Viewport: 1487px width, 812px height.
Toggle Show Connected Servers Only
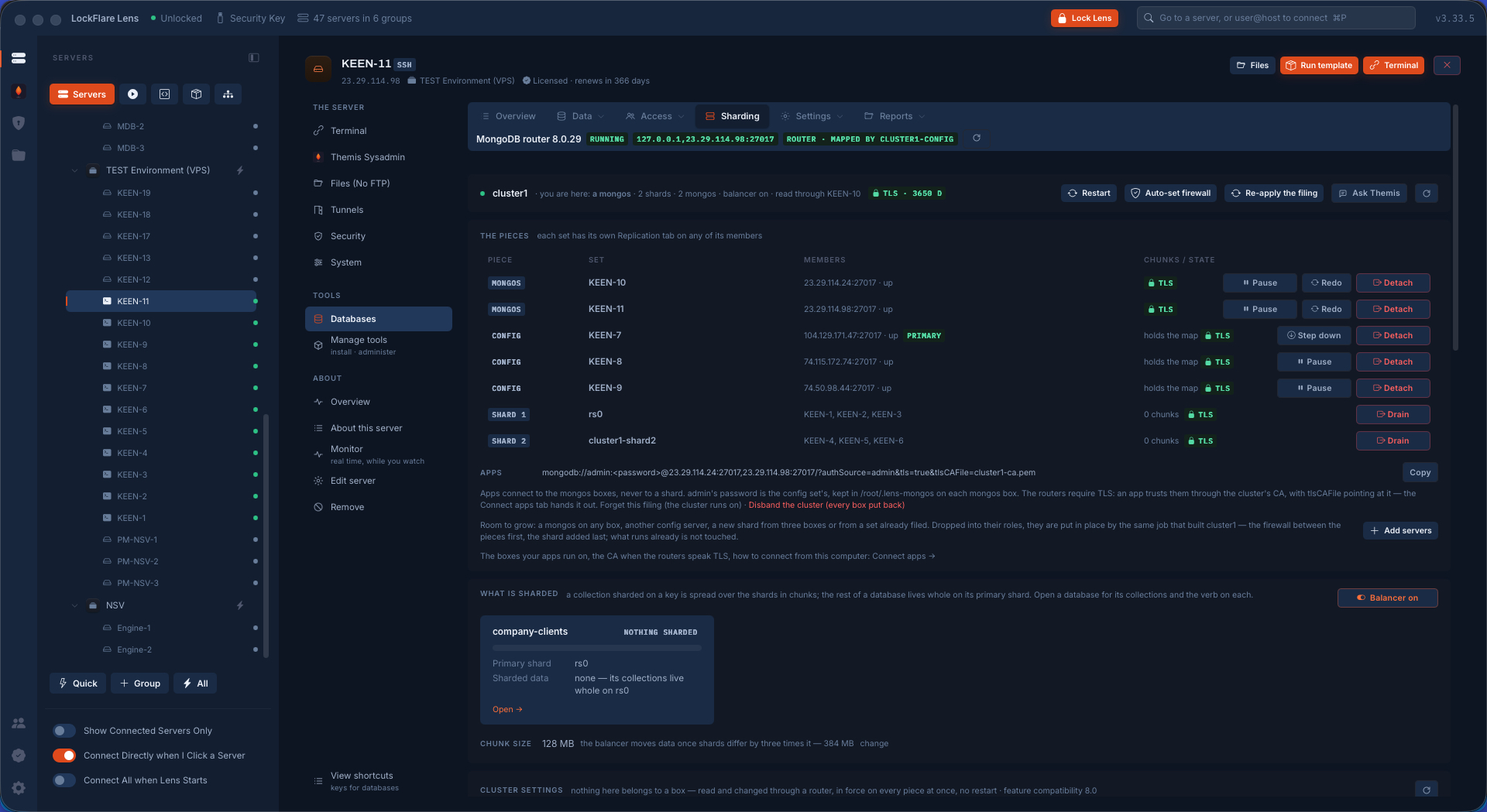coord(64,731)
